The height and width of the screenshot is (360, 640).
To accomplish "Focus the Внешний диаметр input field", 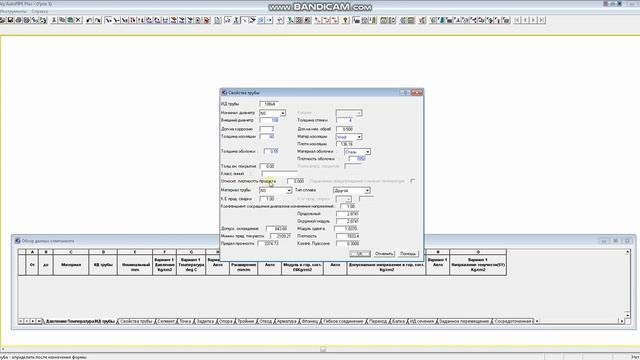I will 269,120.
